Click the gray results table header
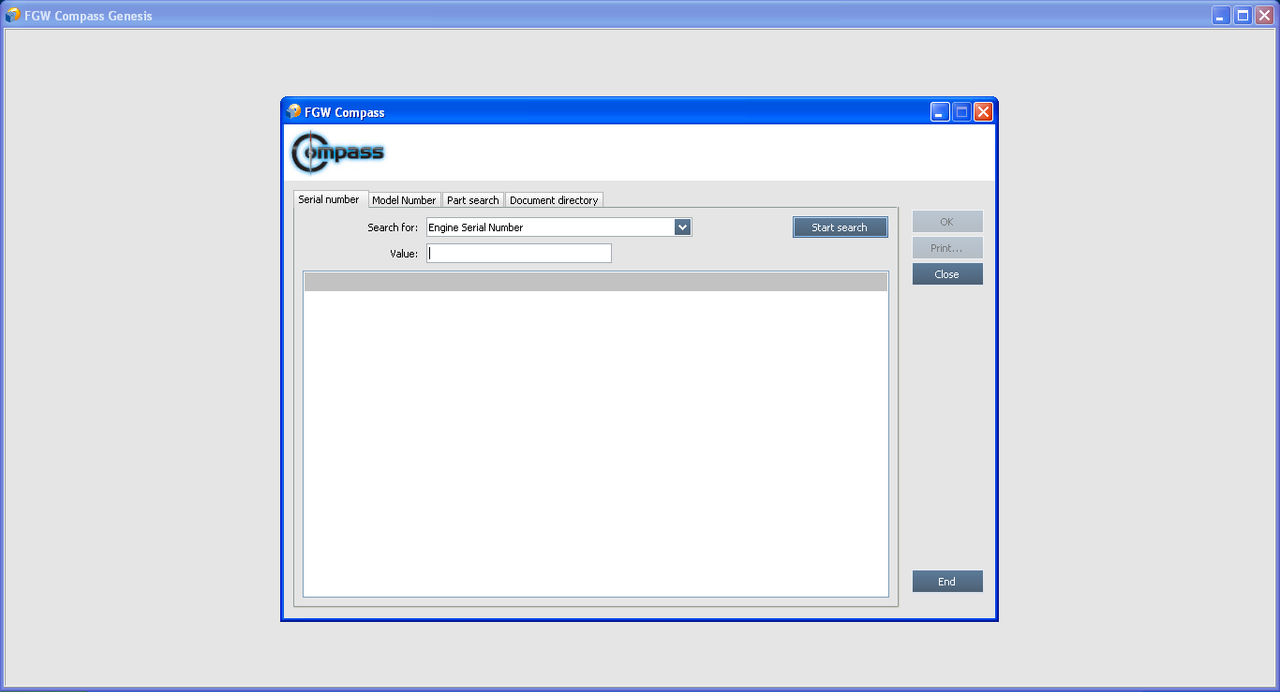 596,282
